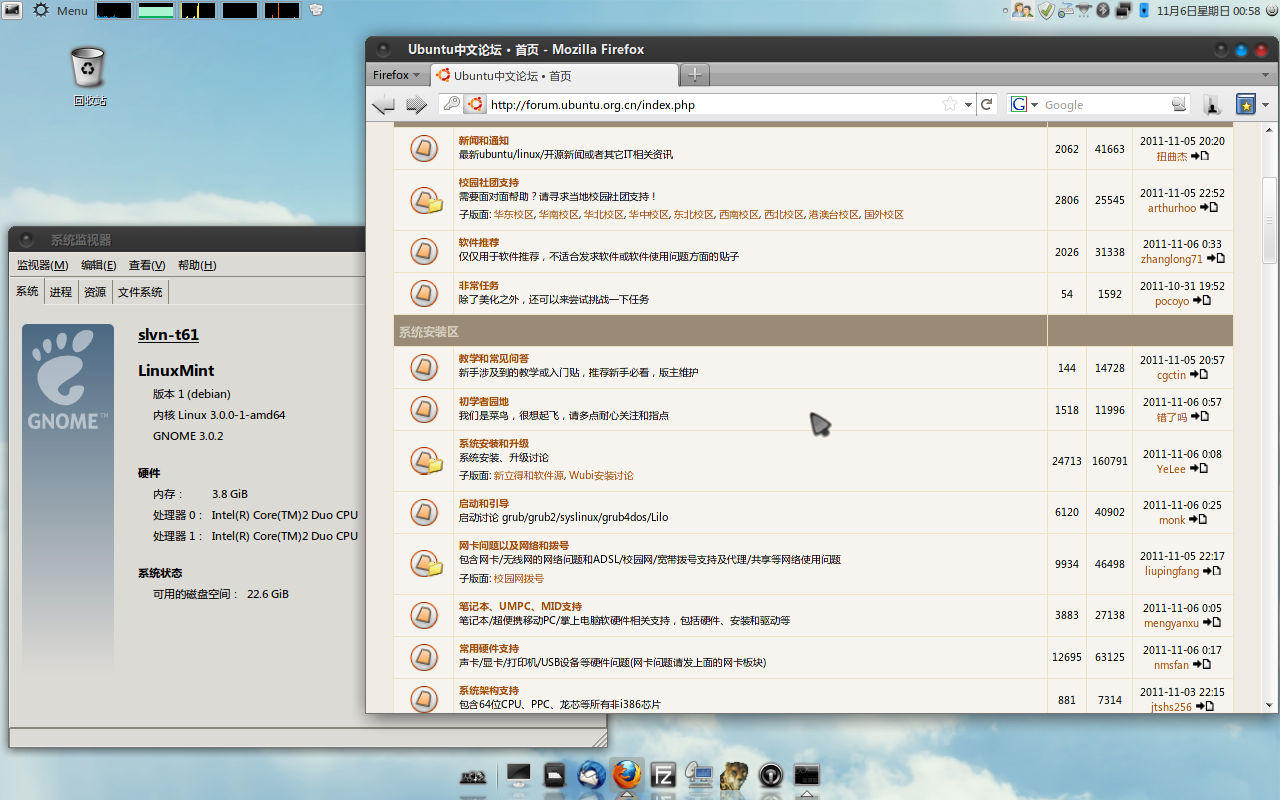The height and width of the screenshot is (800, 1280).
Task: Click the orange disk monitor graph applet
Action: point(282,11)
